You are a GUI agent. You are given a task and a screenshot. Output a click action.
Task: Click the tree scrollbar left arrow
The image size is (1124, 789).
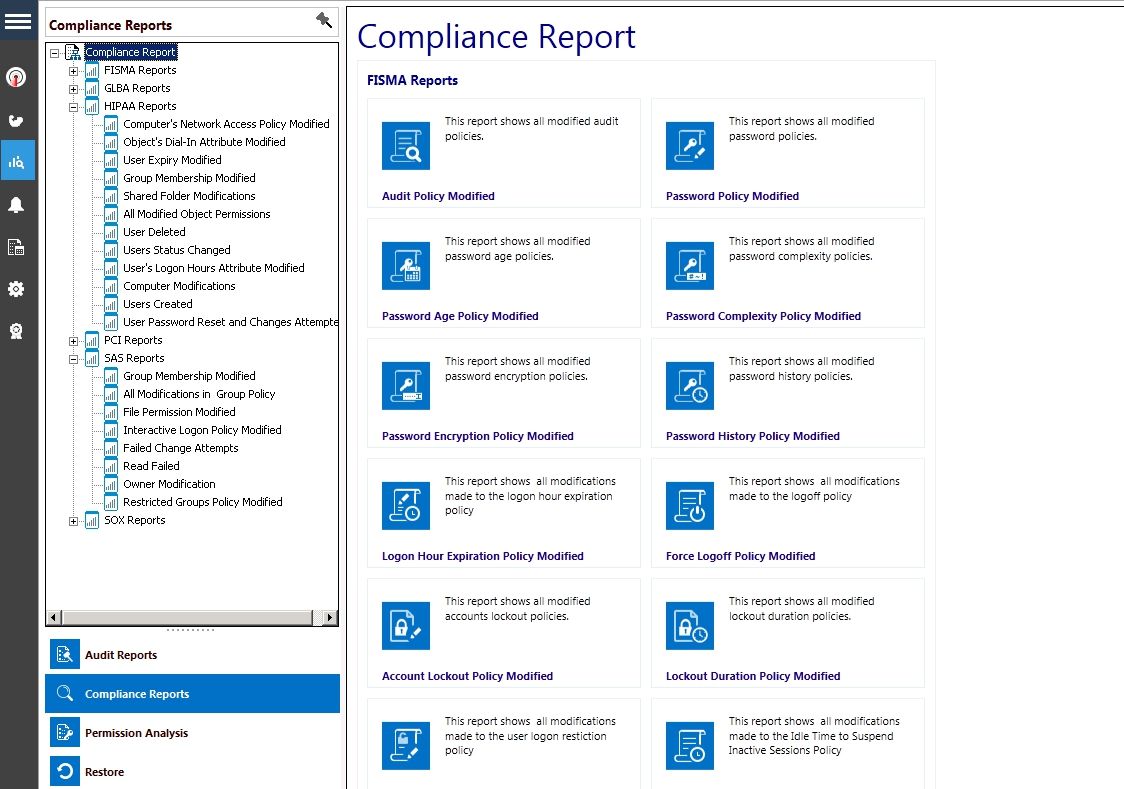pos(54,617)
